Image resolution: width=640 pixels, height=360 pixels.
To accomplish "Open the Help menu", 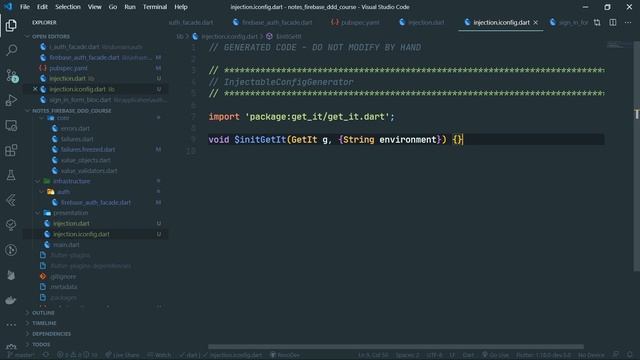I will (x=180, y=7).
